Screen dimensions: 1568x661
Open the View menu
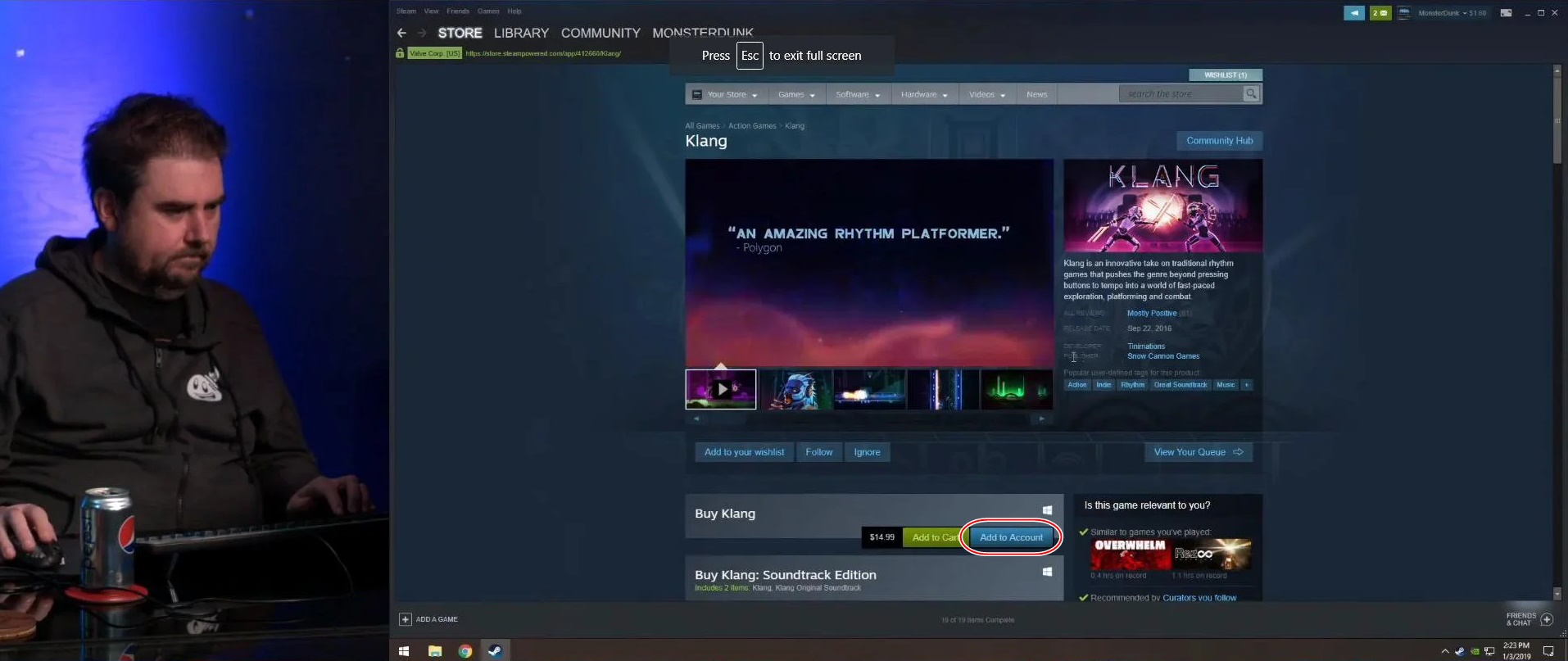click(x=432, y=11)
